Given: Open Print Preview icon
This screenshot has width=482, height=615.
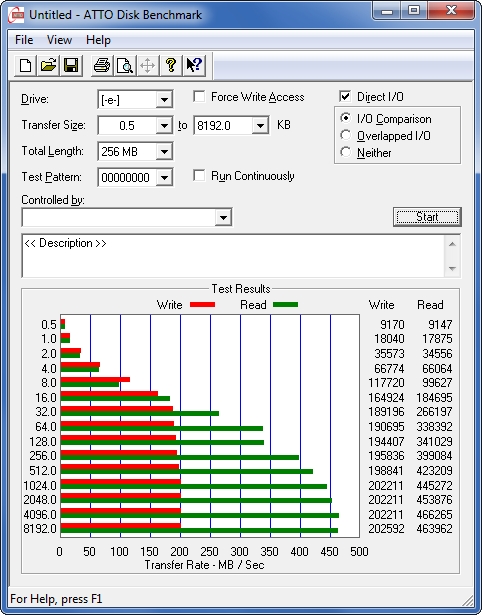Looking at the screenshot, I should pyautogui.click(x=125, y=65).
